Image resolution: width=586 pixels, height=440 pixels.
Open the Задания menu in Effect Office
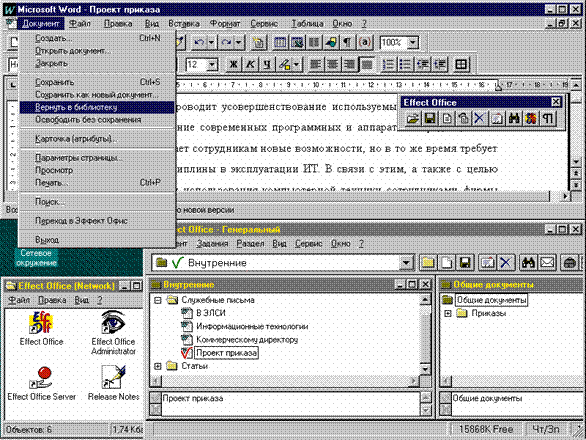[212, 243]
